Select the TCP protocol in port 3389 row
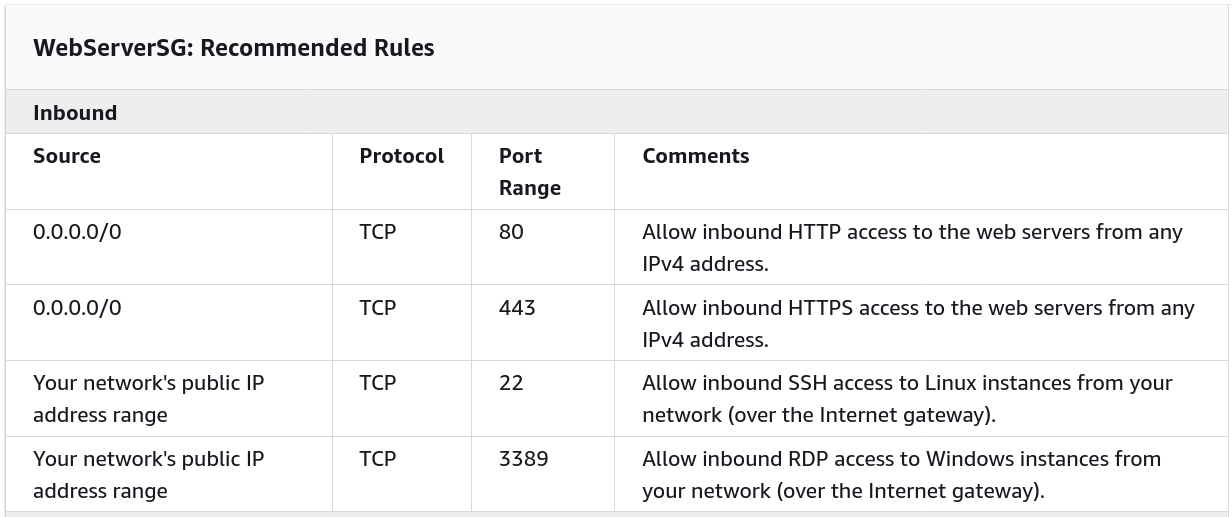The width and height of the screenshot is (1232, 517). pyautogui.click(x=378, y=459)
